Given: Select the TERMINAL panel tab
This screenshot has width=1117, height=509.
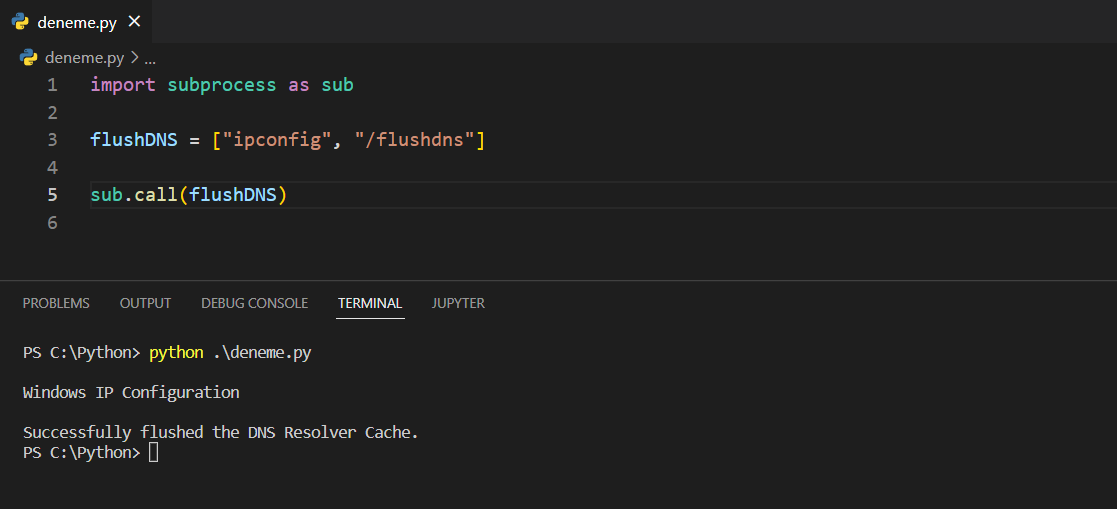Looking at the screenshot, I should pyautogui.click(x=370, y=303).
